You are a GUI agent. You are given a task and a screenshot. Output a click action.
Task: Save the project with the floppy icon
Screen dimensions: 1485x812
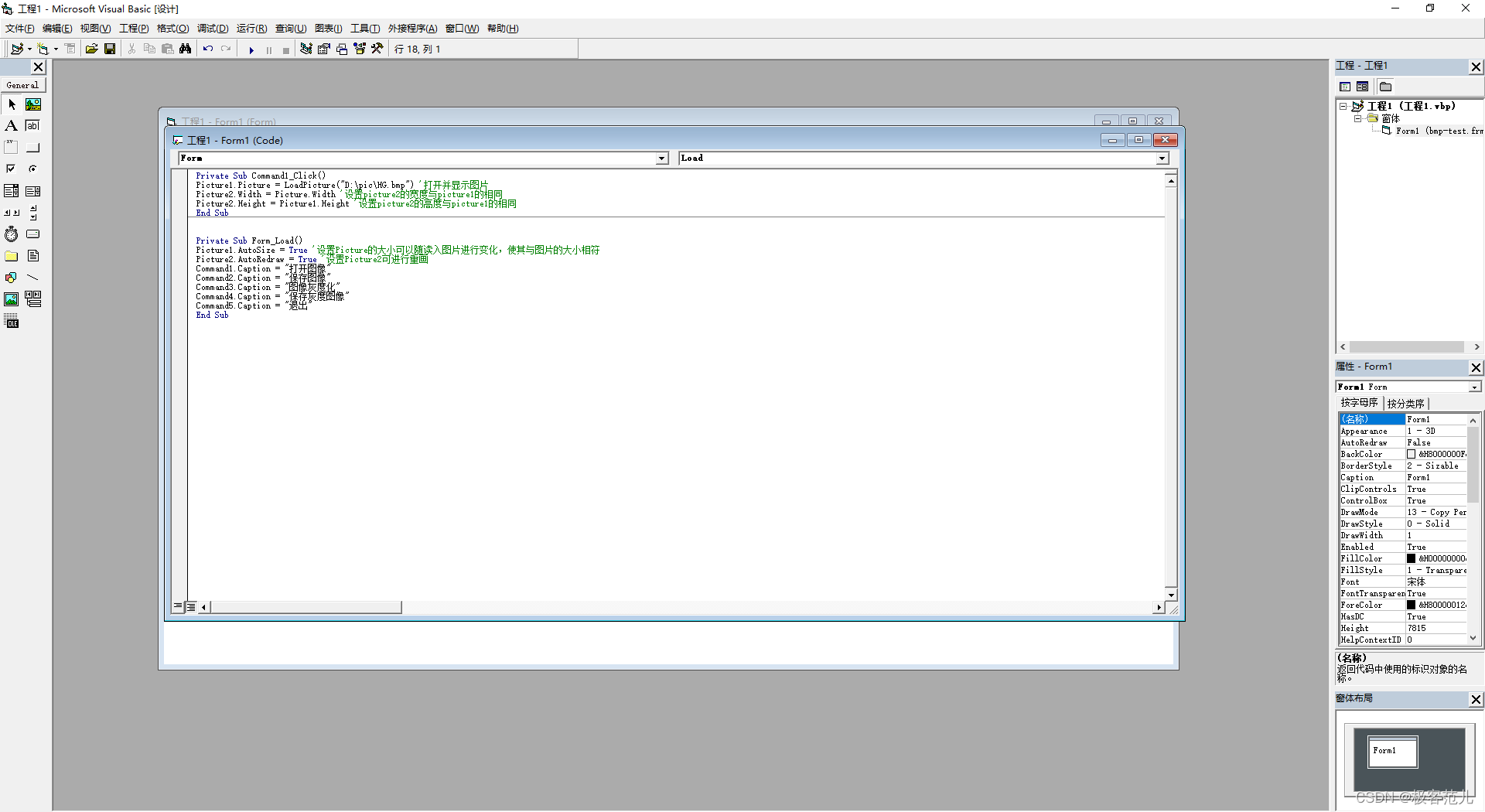click(x=110, y=49)
